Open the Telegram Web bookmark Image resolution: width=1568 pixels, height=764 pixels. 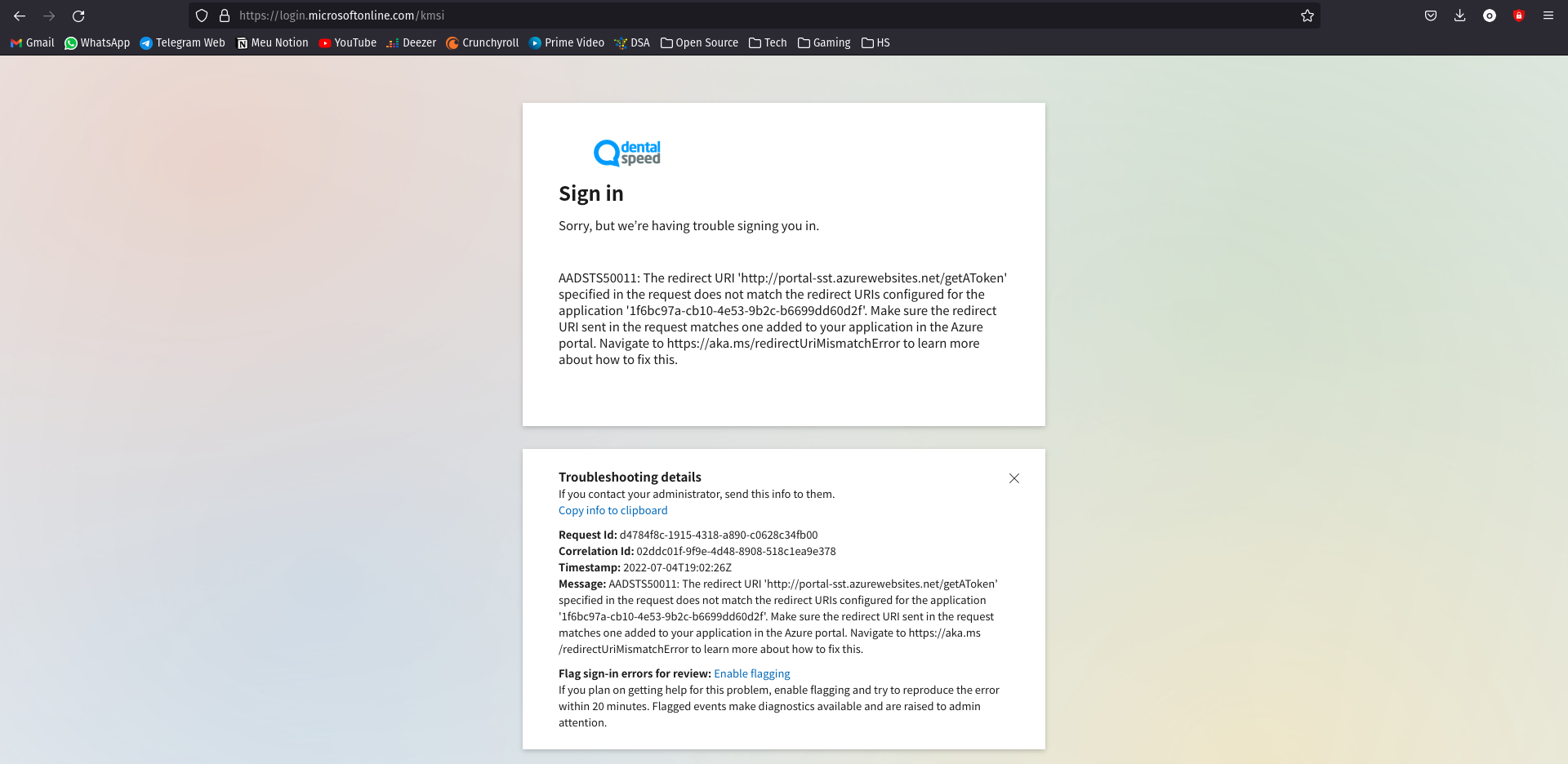pyautogui.click(x=182, y=42)
